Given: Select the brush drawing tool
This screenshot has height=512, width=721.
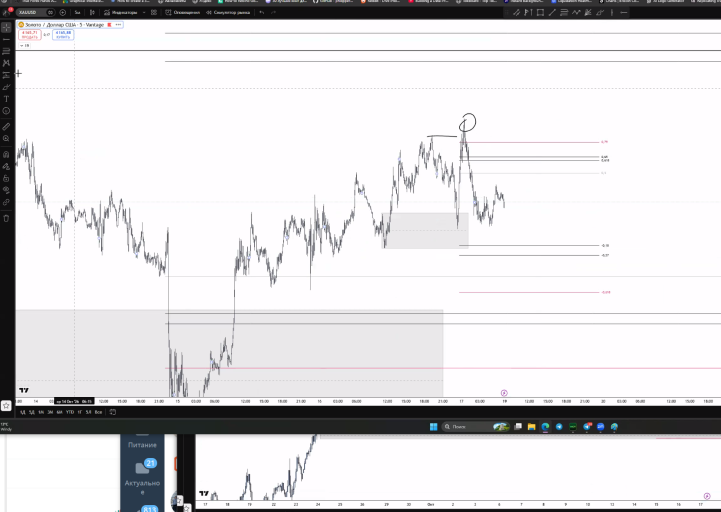Looking at the screenshot, I should [6, 87].
